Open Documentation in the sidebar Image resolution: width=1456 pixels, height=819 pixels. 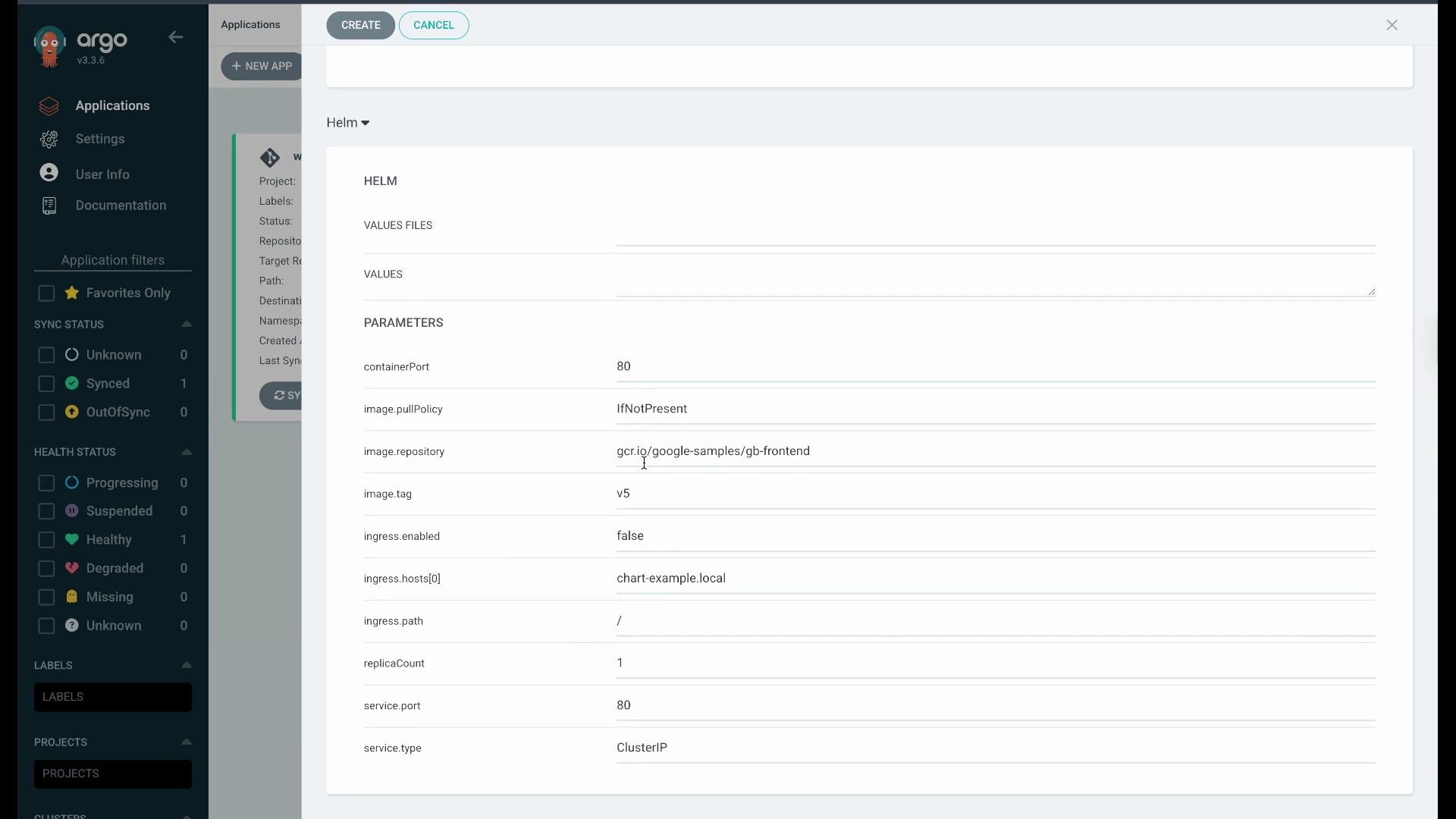point(121,206)
